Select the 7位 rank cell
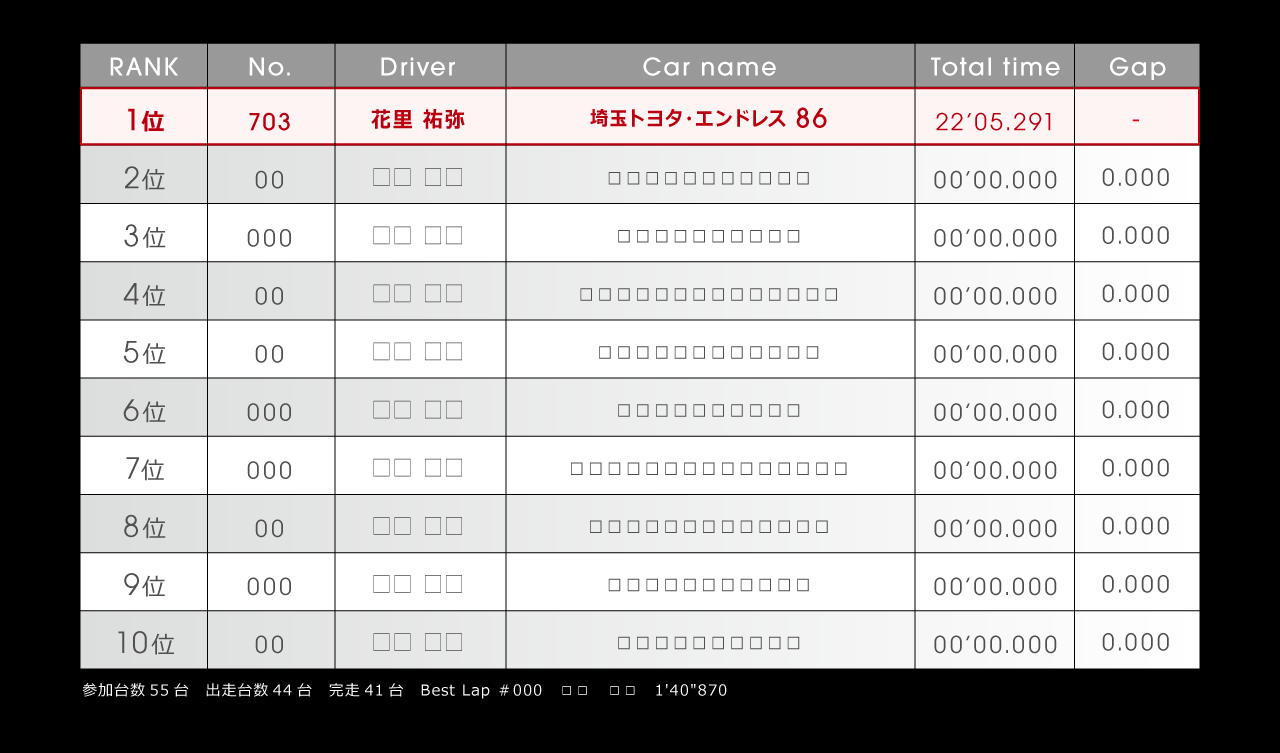 click(144, 465)
